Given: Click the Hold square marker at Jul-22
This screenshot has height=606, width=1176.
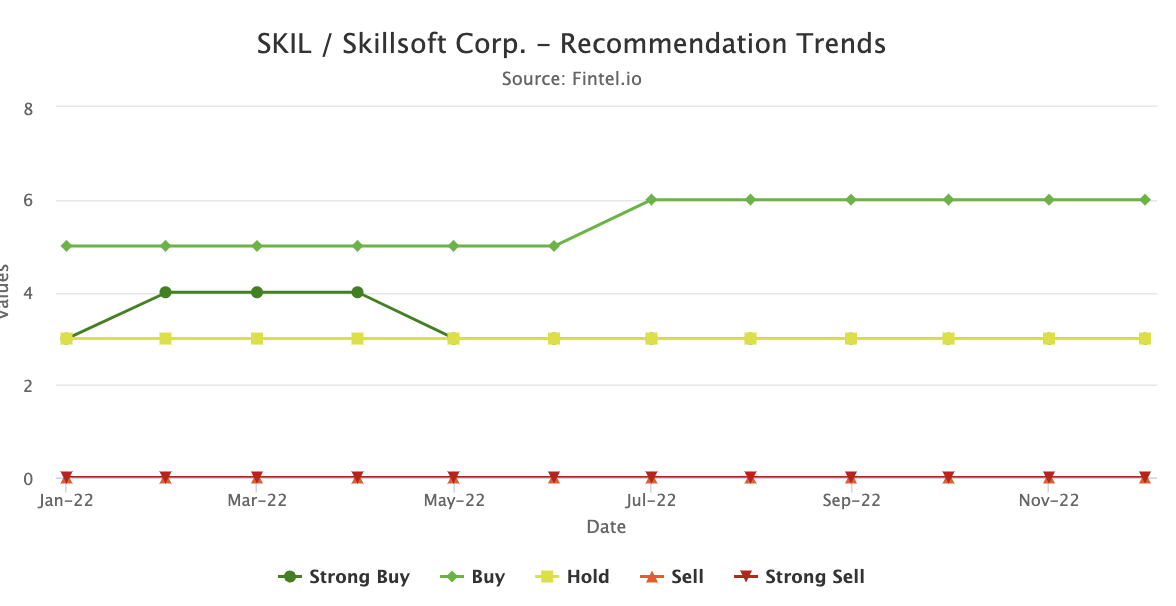Looking at the screenshot, I should click(651, 338).
